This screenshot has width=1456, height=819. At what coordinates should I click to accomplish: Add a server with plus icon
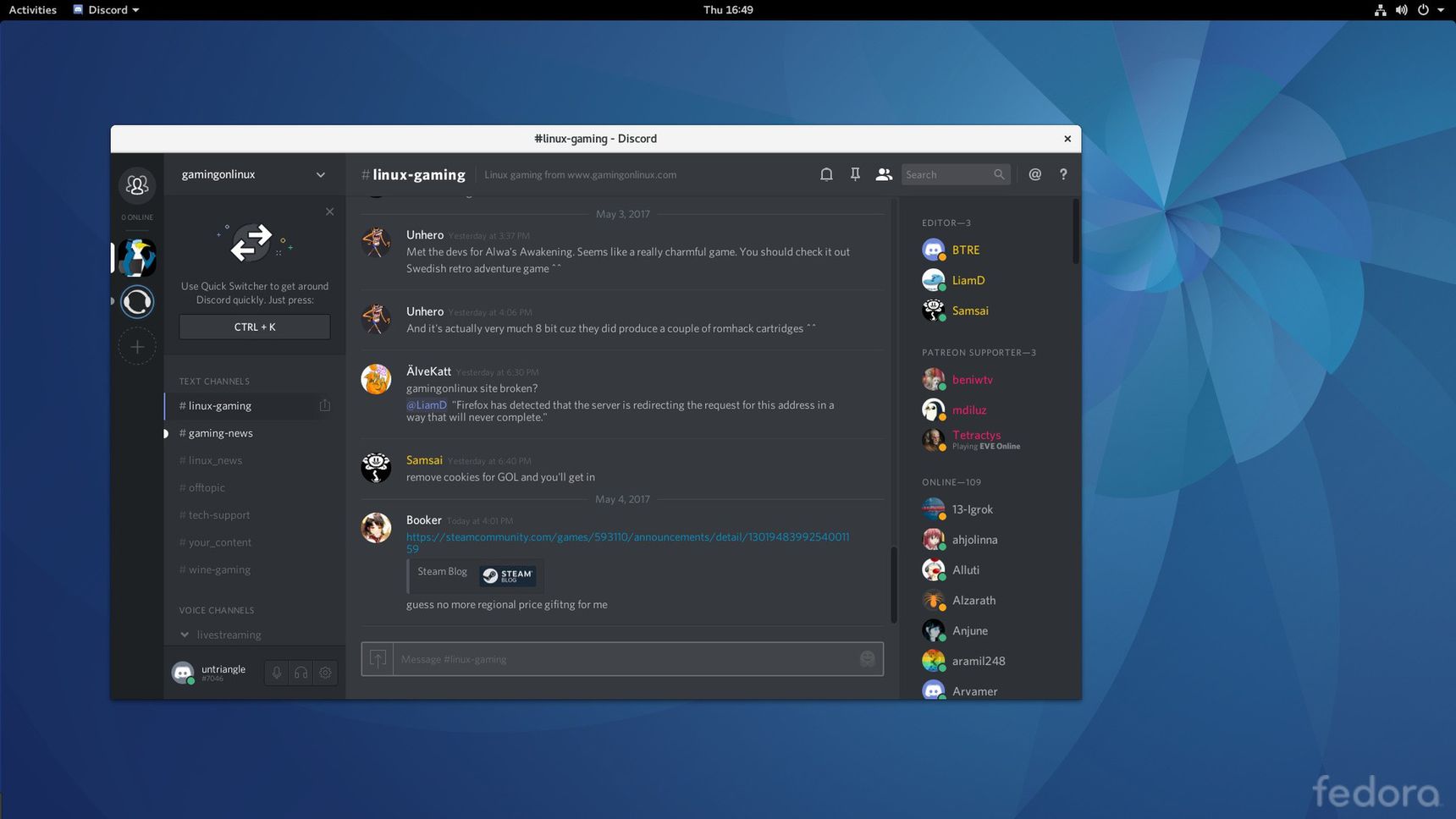point(137,347)
